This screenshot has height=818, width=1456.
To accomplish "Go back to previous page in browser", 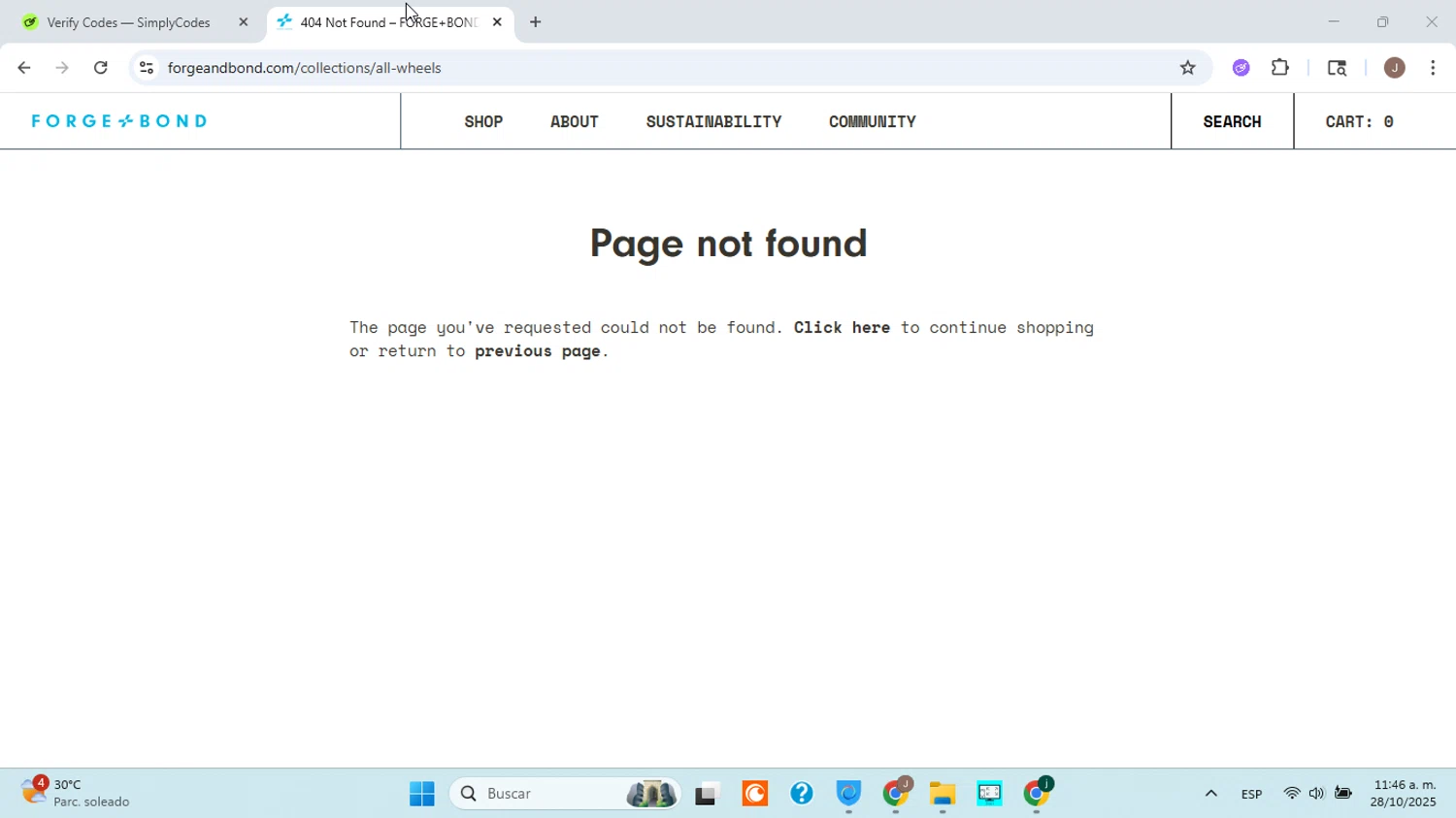I will (x=23, y=68).
